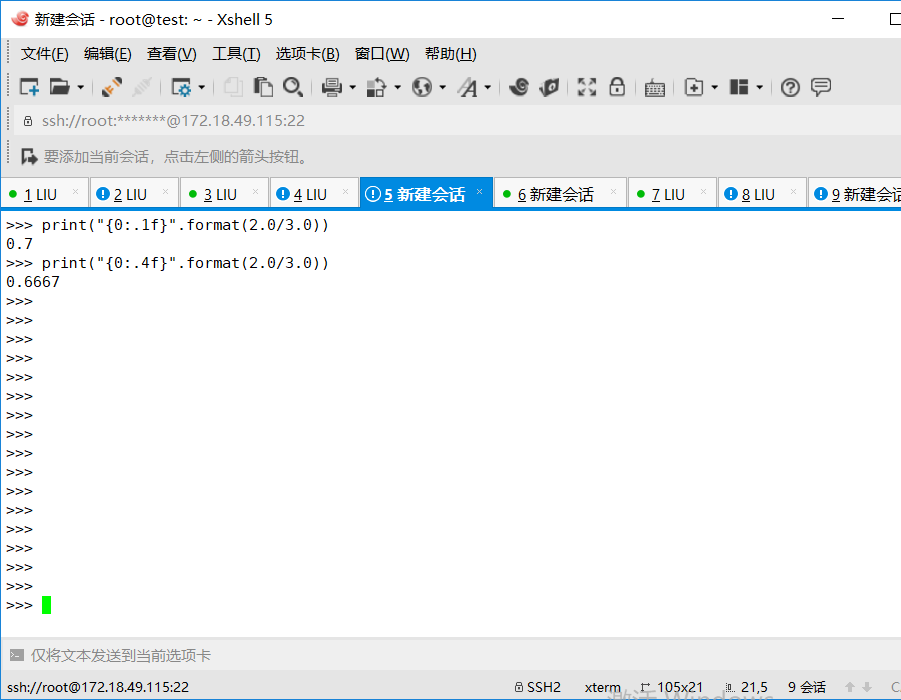Screen dimensions: 901x700
Task: Open the Help question mark icon
Action: pos(790,88)
